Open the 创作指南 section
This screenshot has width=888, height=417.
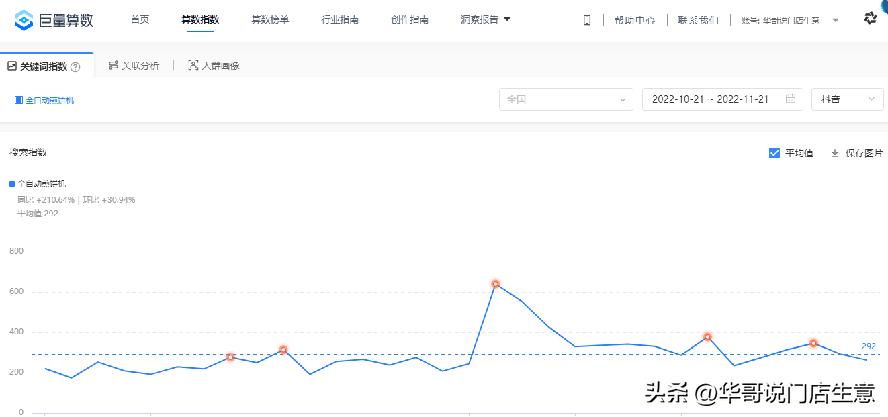coord(409,20)
